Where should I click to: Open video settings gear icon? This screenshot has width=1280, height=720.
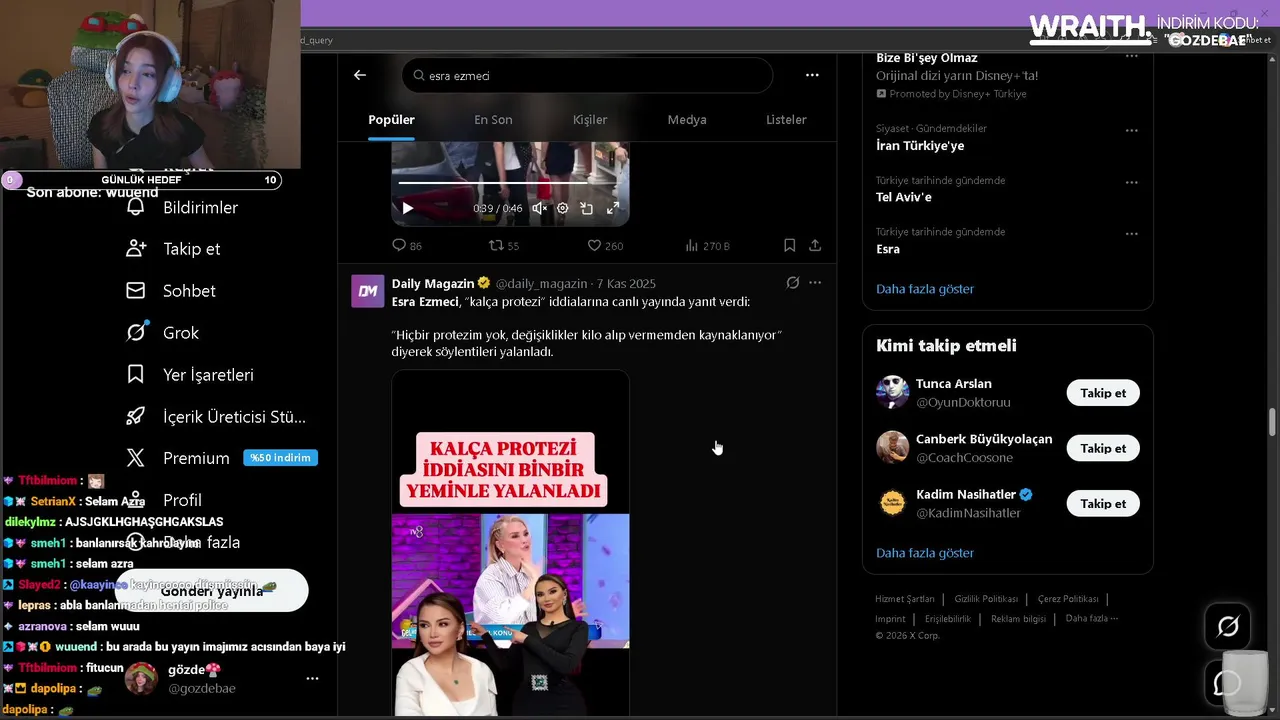tap(562, 208)
